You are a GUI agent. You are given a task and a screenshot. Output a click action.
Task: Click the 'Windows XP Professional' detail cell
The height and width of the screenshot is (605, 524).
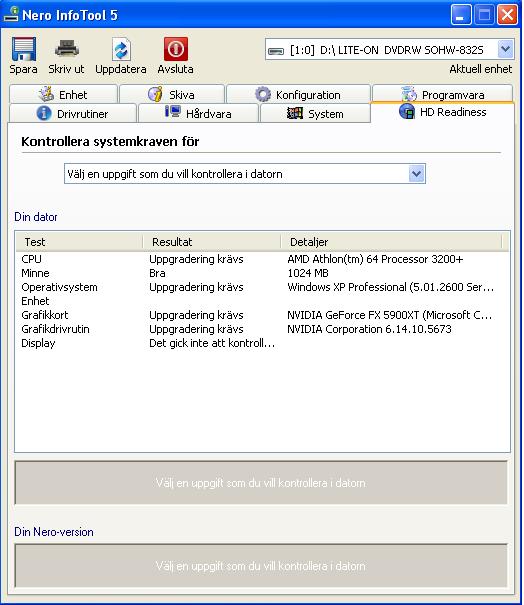pyautogui.click(x=390, y=287)
